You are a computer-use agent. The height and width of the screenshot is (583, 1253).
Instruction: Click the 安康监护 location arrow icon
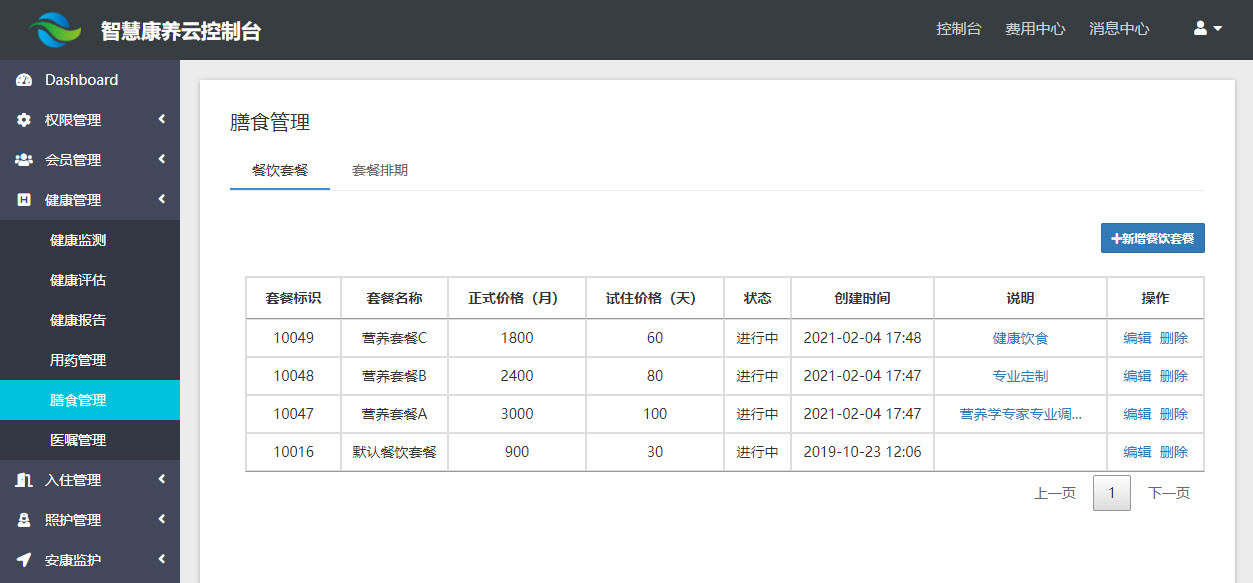[x=24, y=560]
